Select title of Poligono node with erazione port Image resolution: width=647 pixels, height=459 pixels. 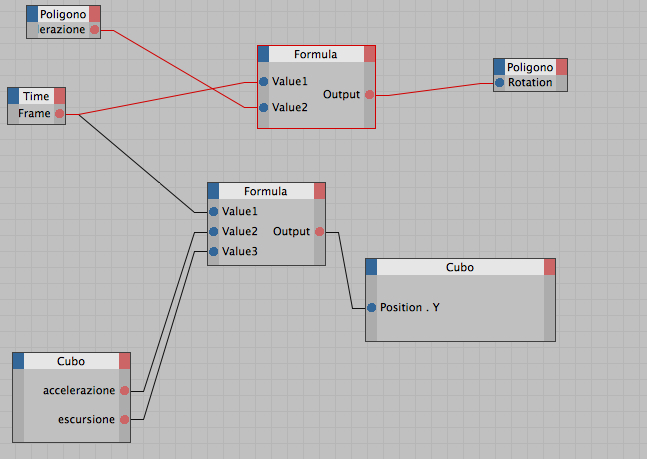click(x=63, y=14)
